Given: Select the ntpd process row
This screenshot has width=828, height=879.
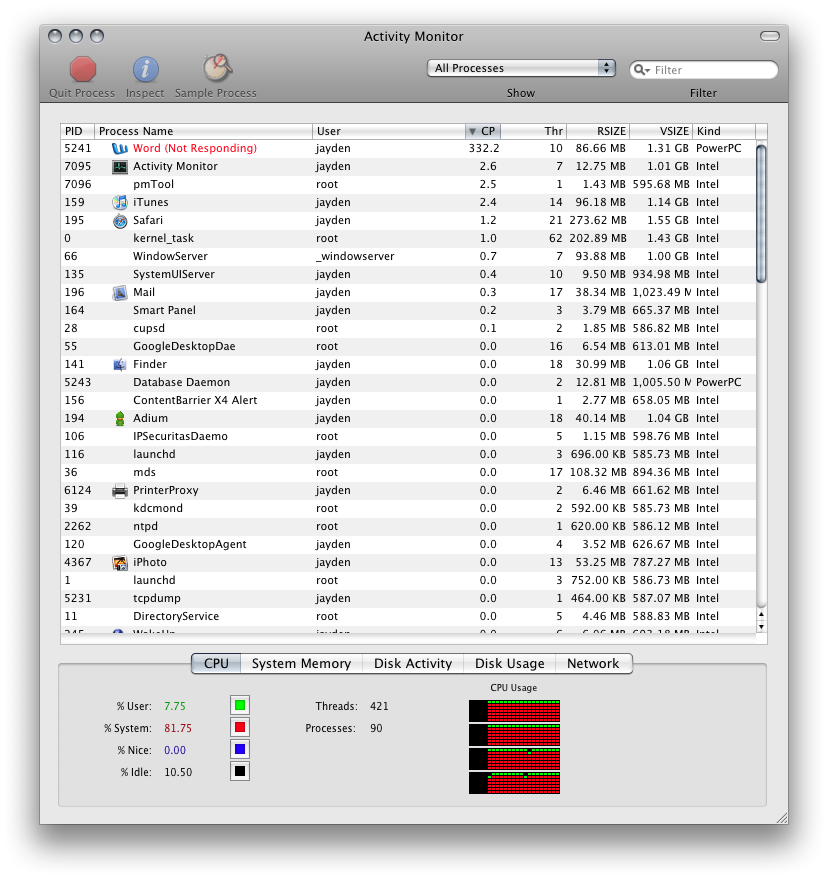Looking at the screenshot, I should 408,526.
